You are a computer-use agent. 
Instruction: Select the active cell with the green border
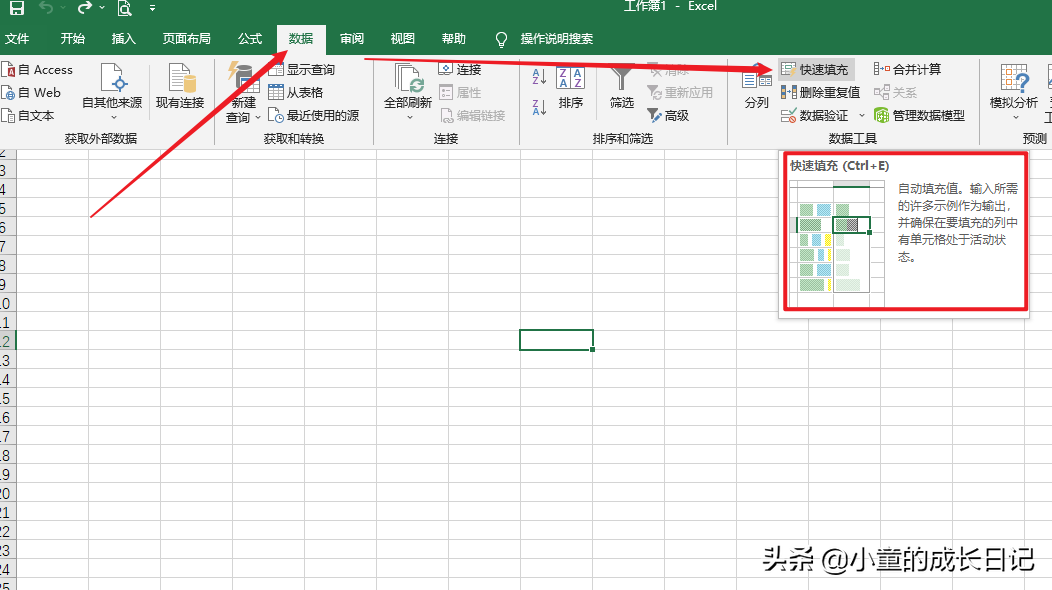(x=556, y=340)
